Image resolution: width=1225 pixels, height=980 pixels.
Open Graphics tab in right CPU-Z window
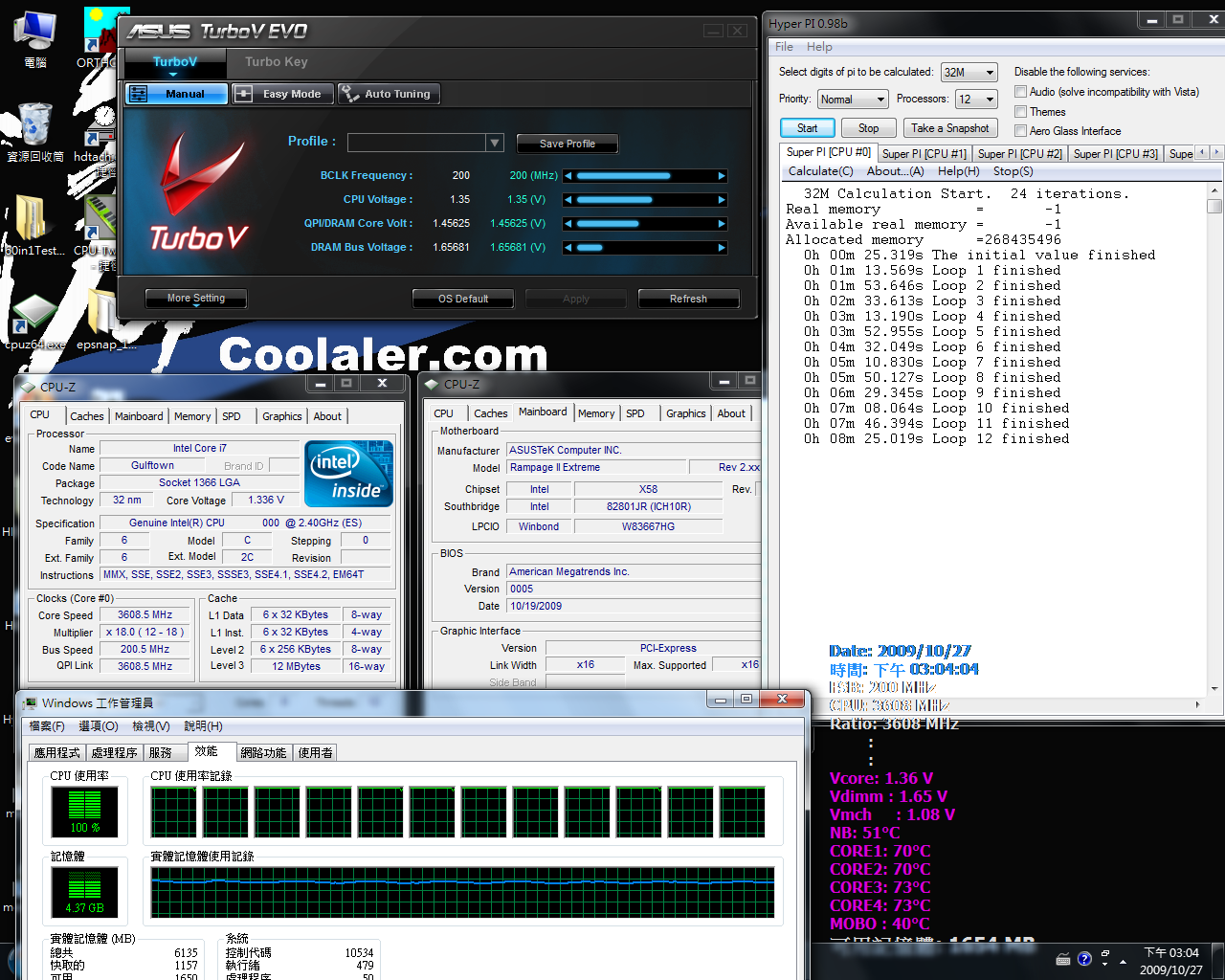click(x=686, y=413)
